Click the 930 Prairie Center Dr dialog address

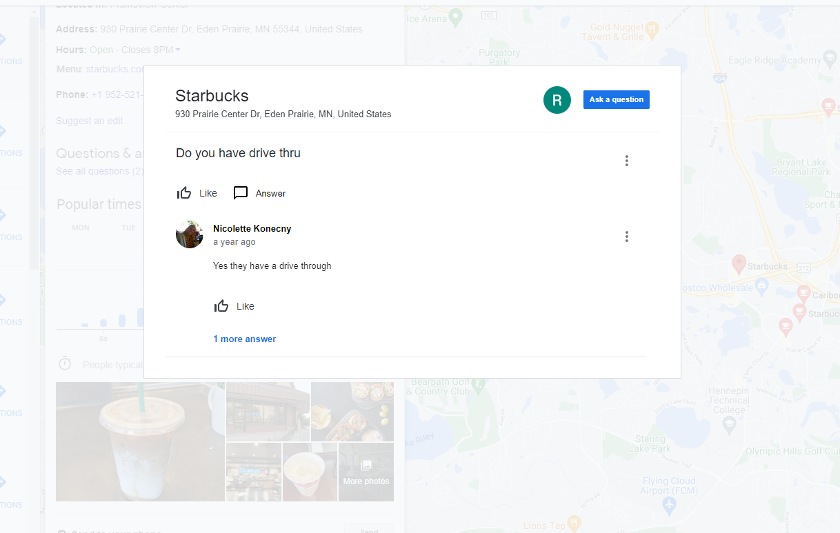(283, 114)
